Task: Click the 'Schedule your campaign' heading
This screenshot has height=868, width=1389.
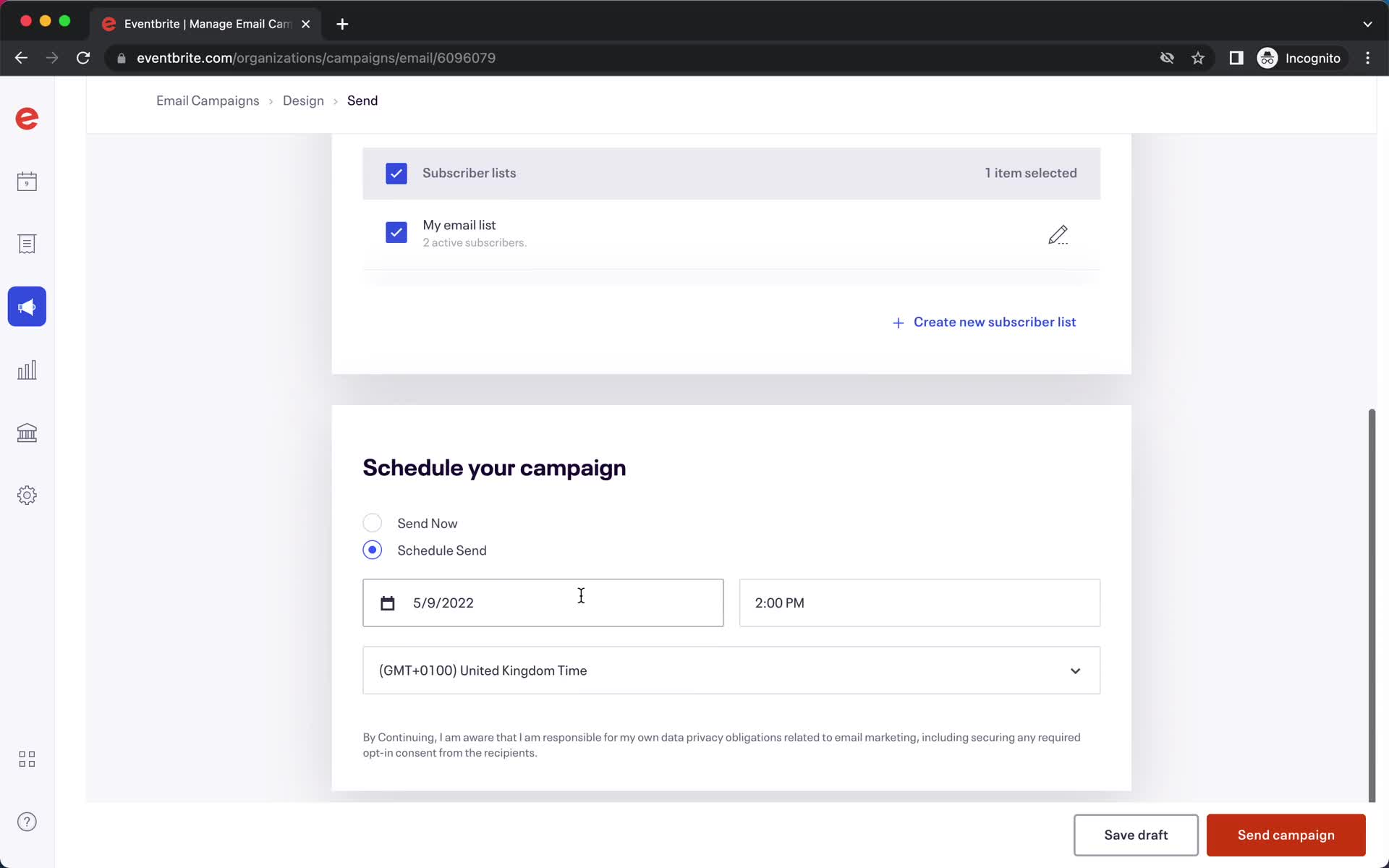Action: tap(494, 468)
